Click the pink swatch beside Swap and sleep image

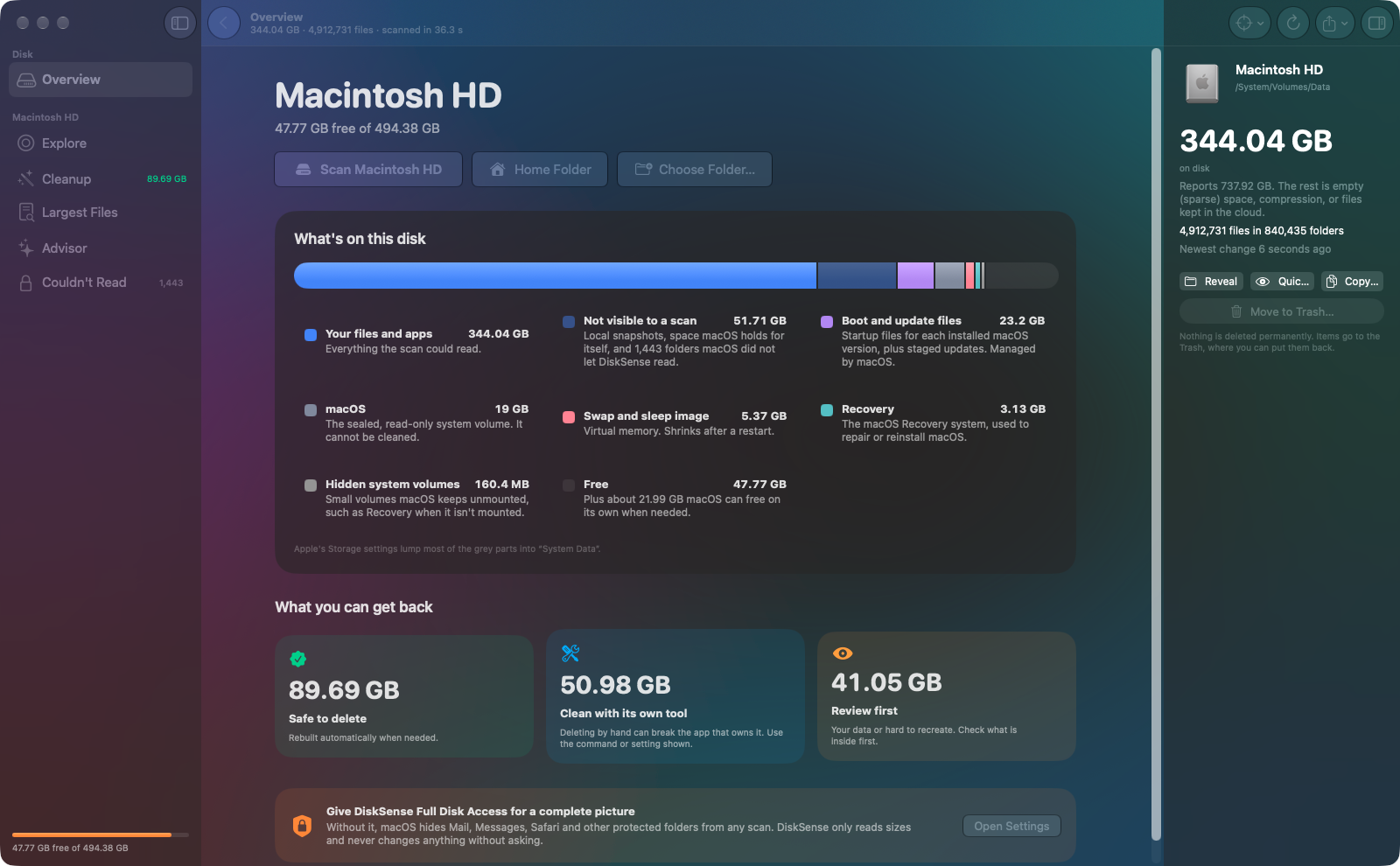(x=569, y=416)
